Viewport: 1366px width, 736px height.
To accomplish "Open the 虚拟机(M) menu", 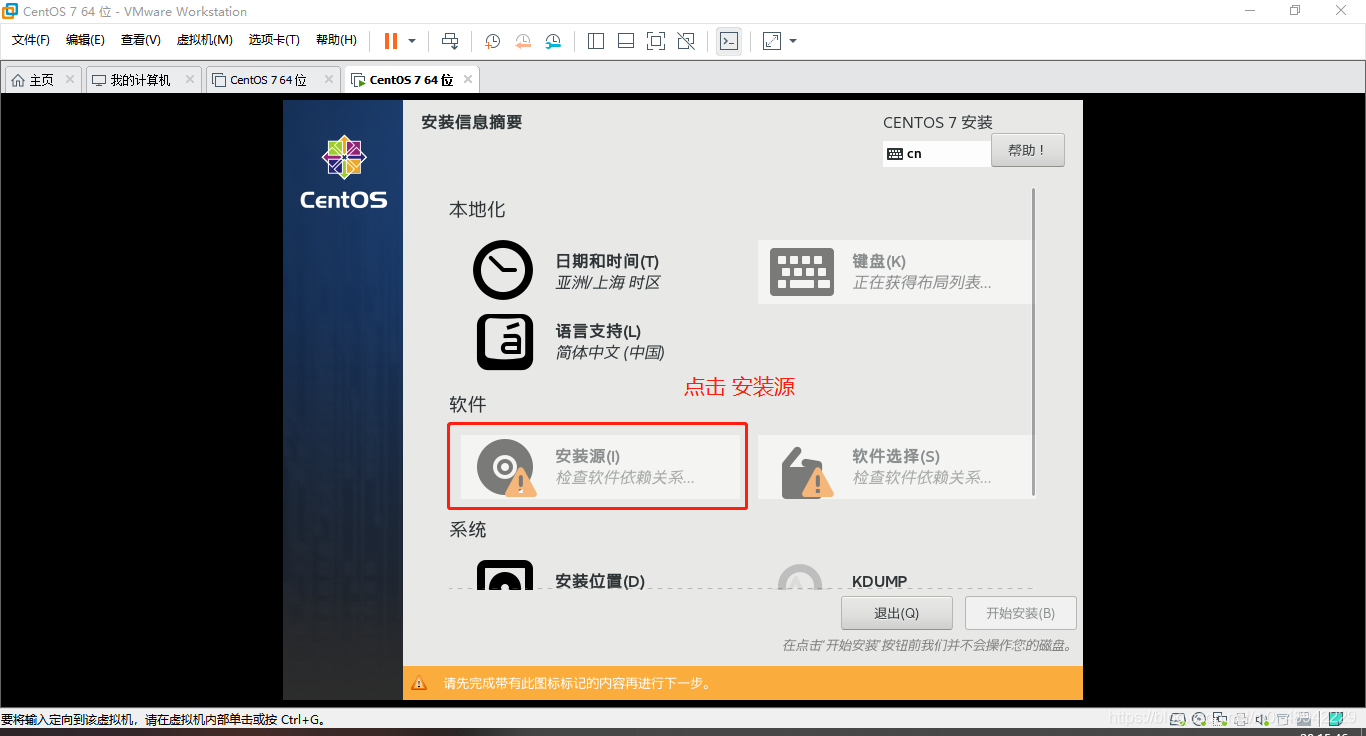I will [204, 40].
